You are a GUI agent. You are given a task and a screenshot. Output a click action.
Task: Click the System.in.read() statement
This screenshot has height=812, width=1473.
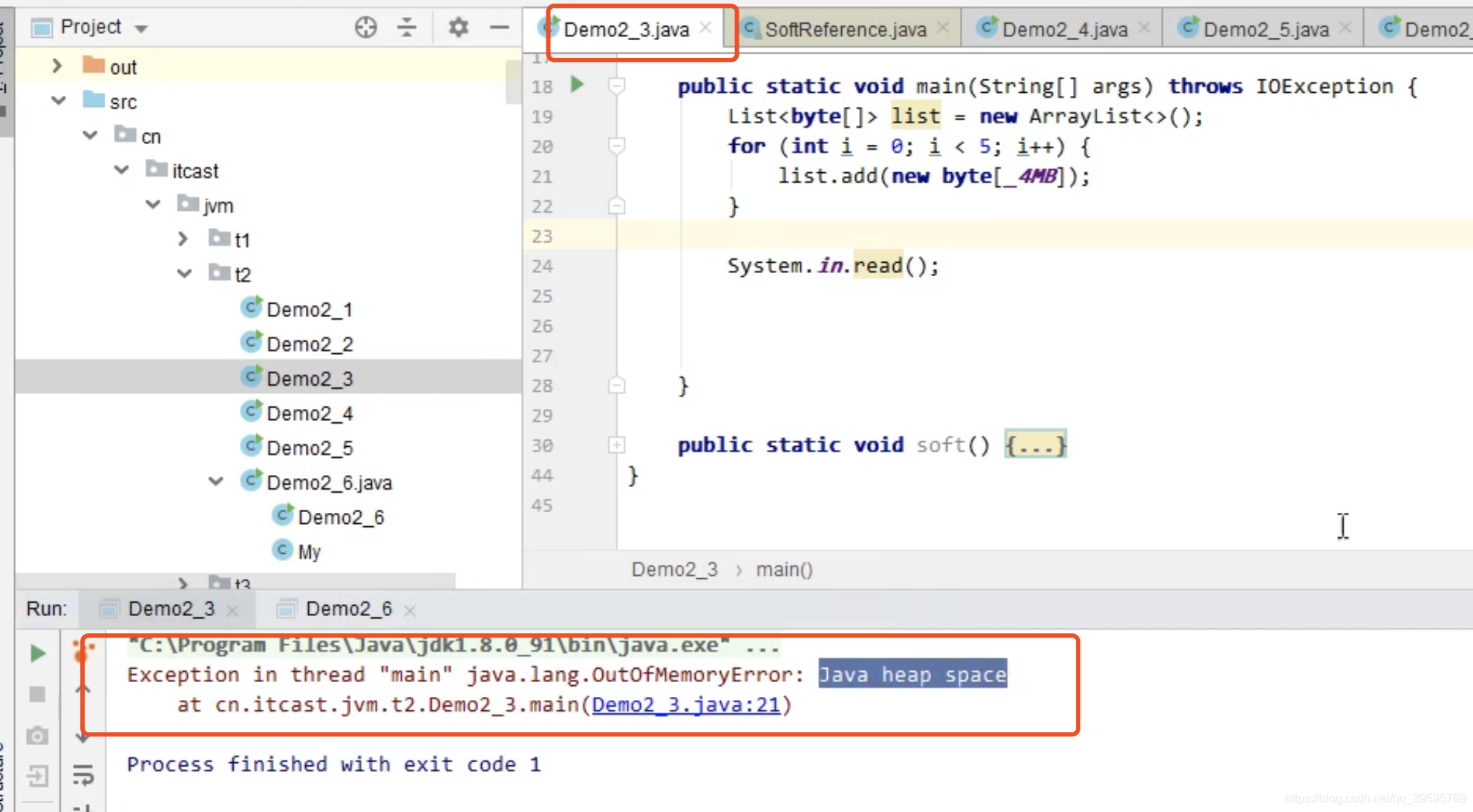(833, 266)
